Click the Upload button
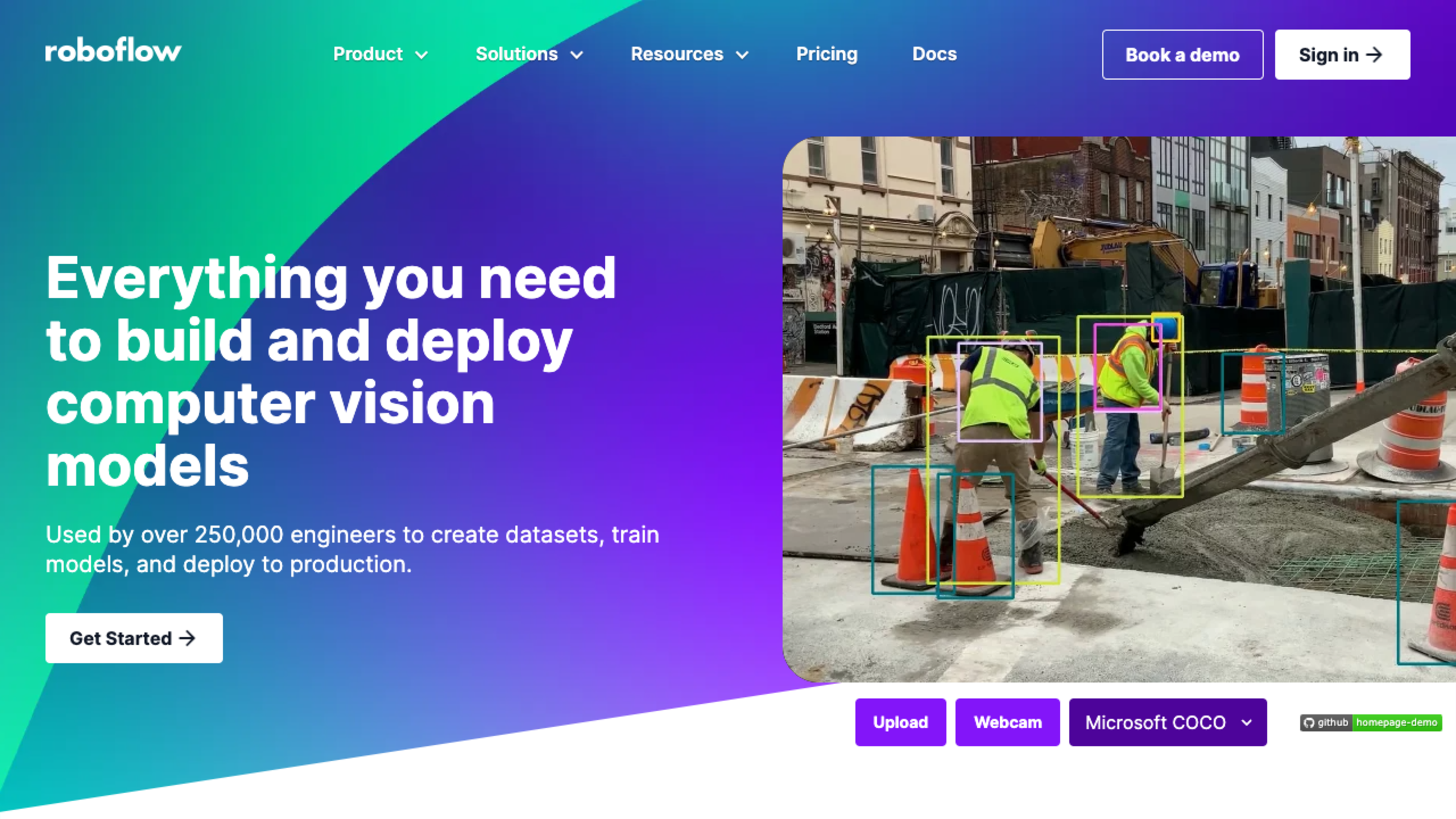This screenshot has height=819, width=1456. (x=901, y=722)
